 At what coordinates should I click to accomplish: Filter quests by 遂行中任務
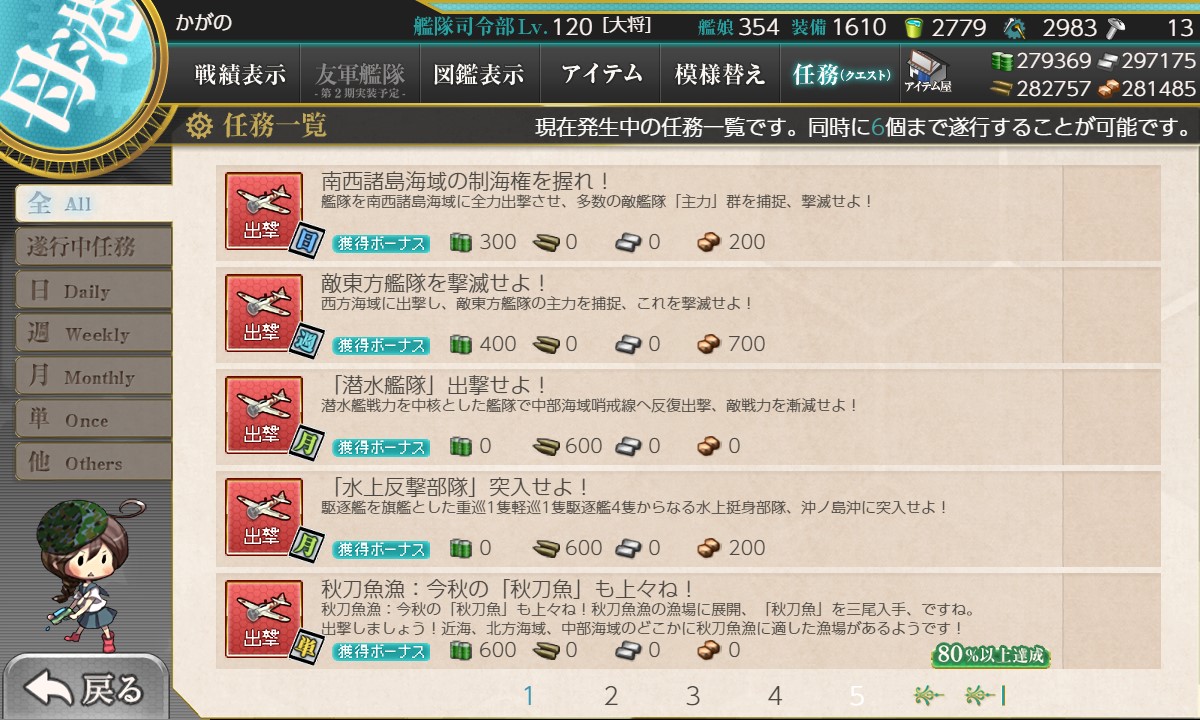click(x=93, y=247)
